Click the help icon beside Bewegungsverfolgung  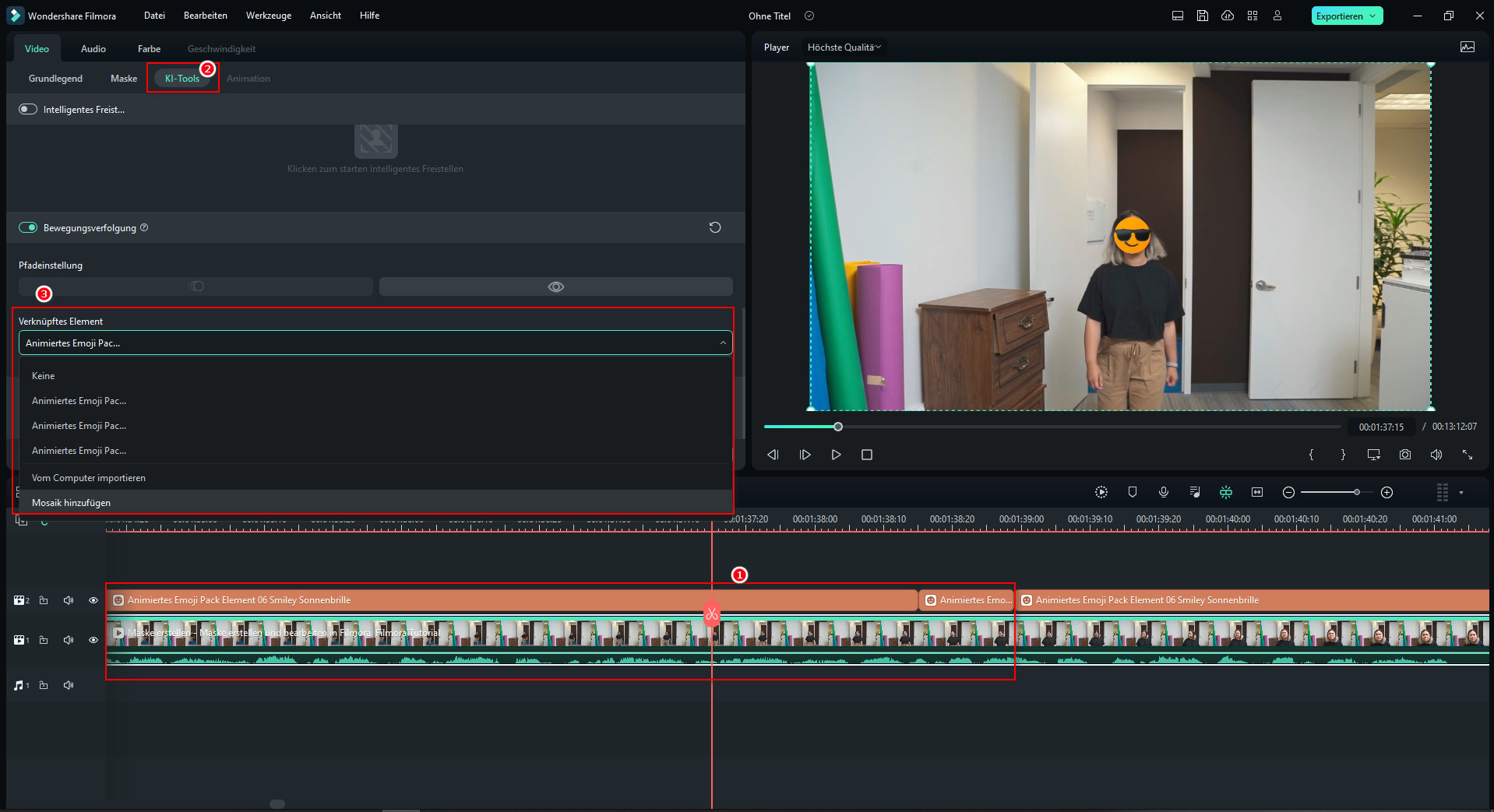point(144,227)
